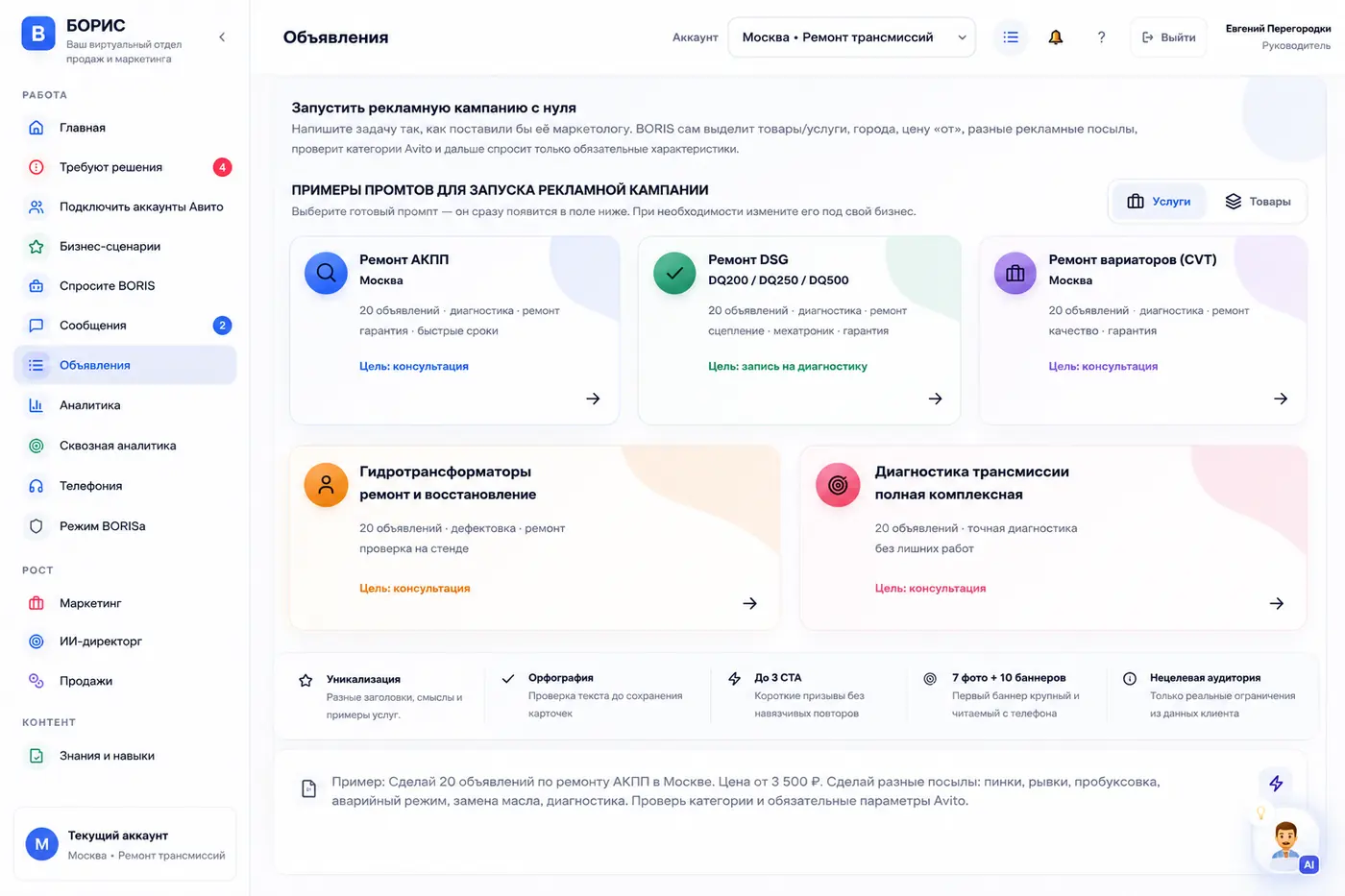Select the Ремонт АКПП prompt card
The height and width of the screenshot is (896, 1345).
tap(454, 329)
